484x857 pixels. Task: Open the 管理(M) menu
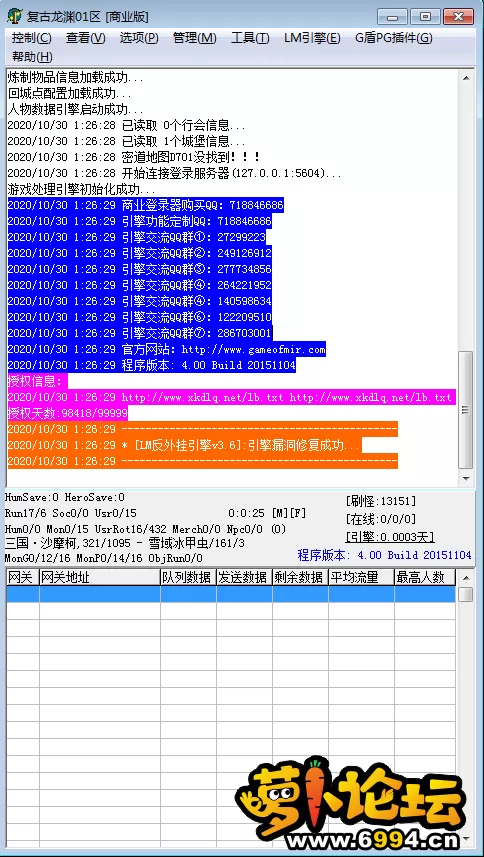point(194,38)
